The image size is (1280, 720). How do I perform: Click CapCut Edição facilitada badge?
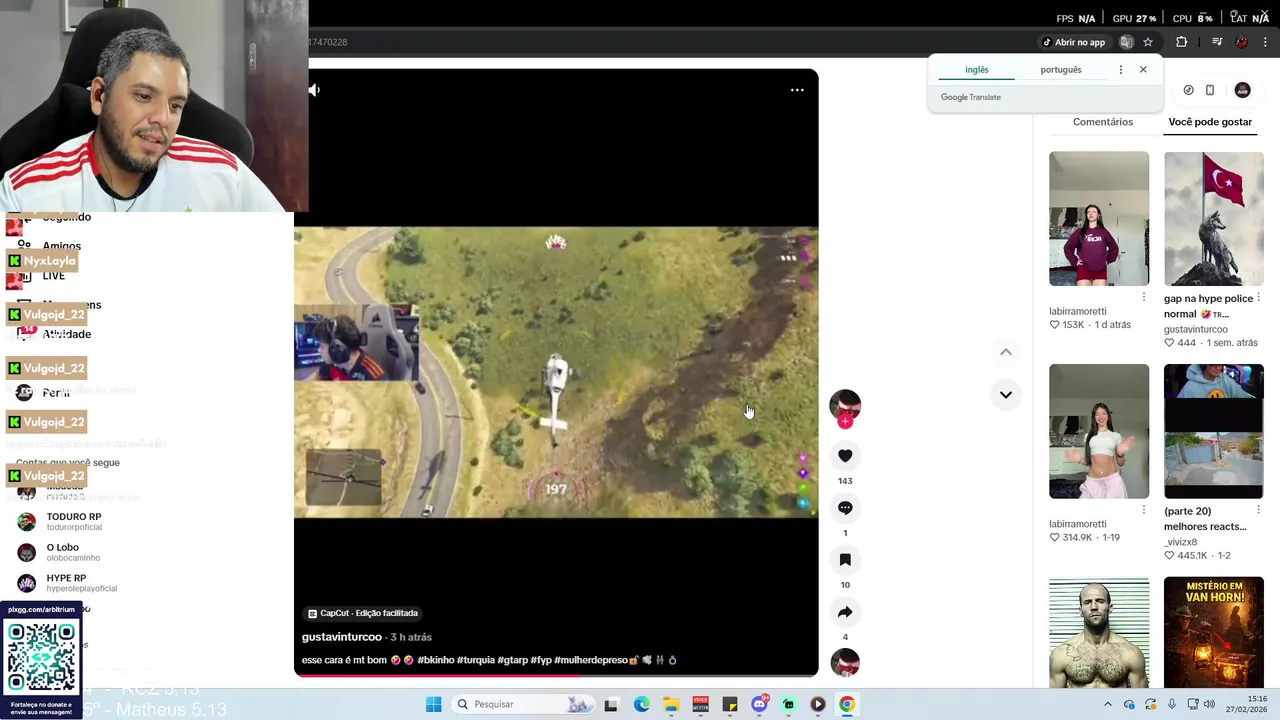[363, 613]
